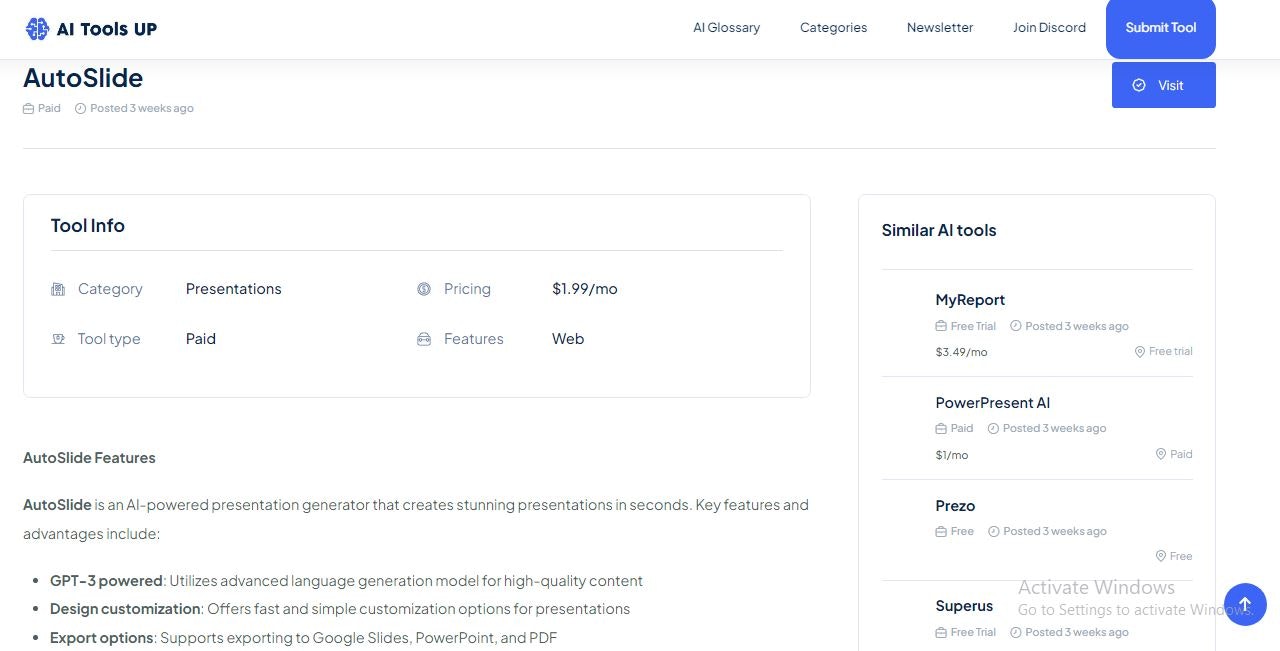The width and height of the screenshot is (1280, 651).
Task: Open the Categories menu item
Action: click(833, 28)
